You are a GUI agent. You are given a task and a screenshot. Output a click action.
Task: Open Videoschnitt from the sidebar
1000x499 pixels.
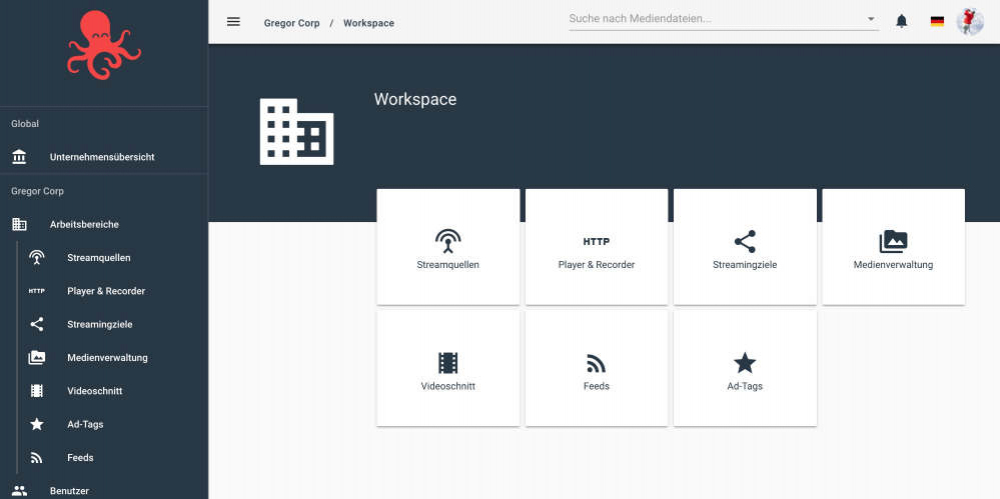click(94, 391)
